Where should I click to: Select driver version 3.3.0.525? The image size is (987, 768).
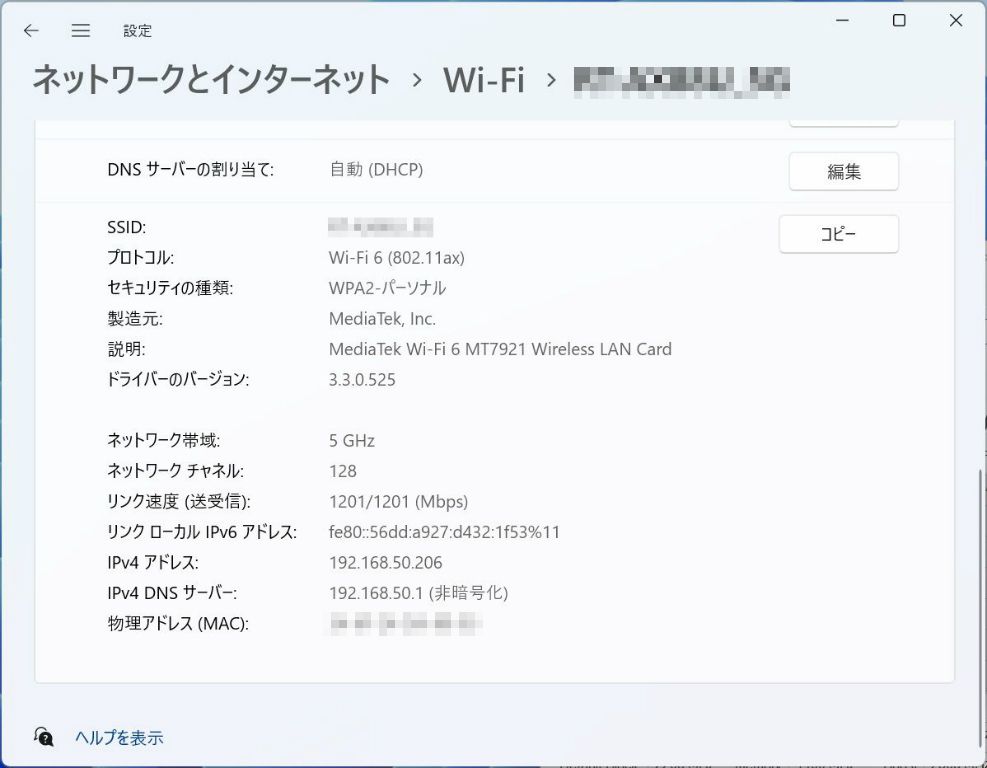(x=362, y=380)
